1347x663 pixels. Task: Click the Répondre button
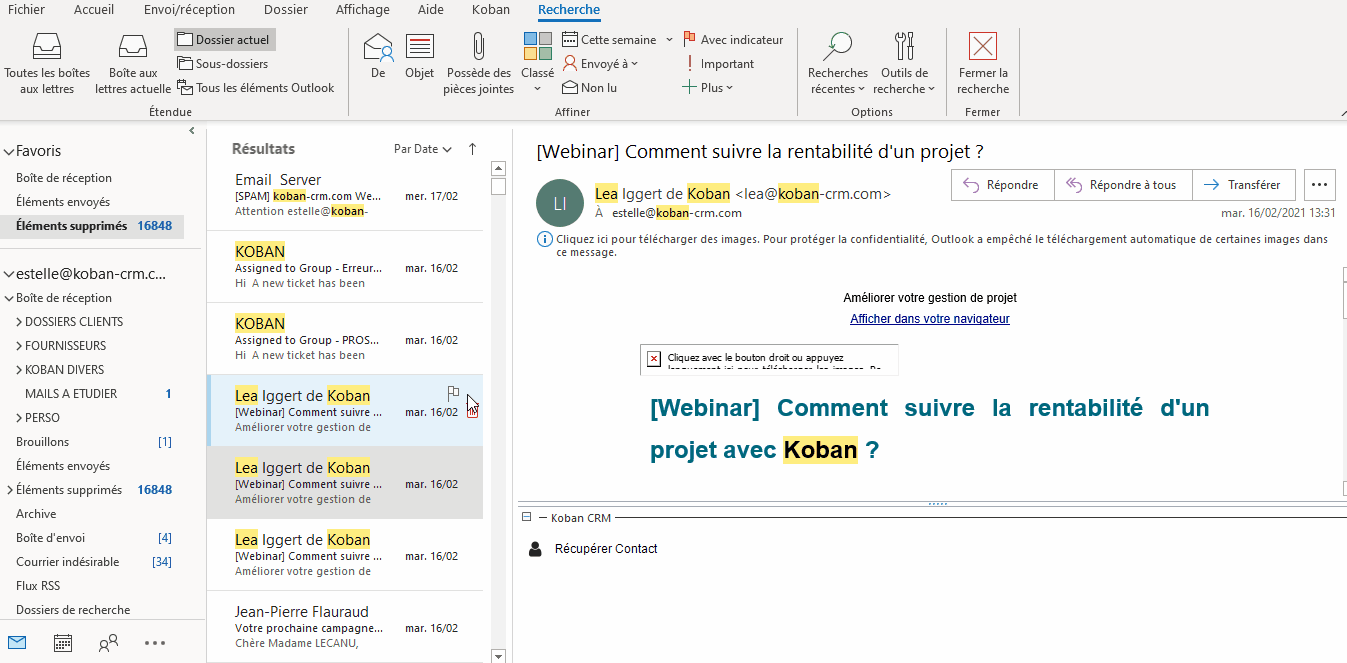pyautogui.click(x=1002, y=185)
